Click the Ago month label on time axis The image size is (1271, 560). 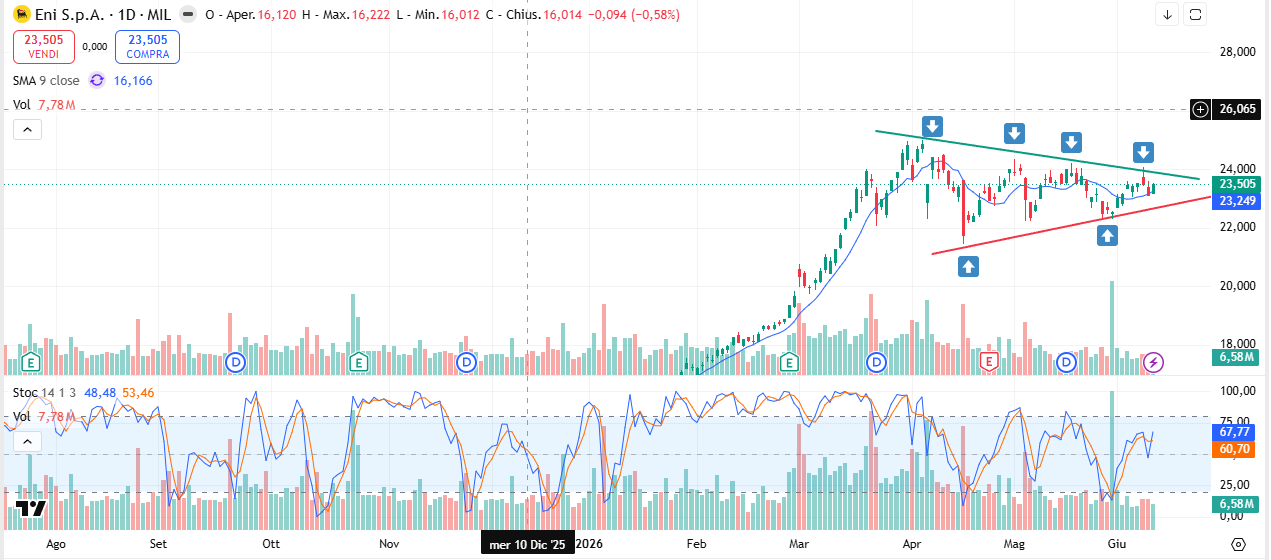point(57,545)
